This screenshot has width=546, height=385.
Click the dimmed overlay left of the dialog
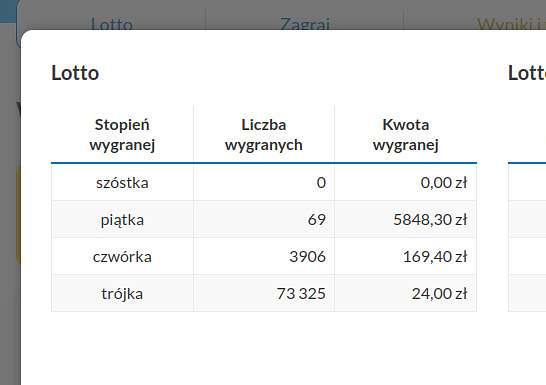[x=10, y=209]
